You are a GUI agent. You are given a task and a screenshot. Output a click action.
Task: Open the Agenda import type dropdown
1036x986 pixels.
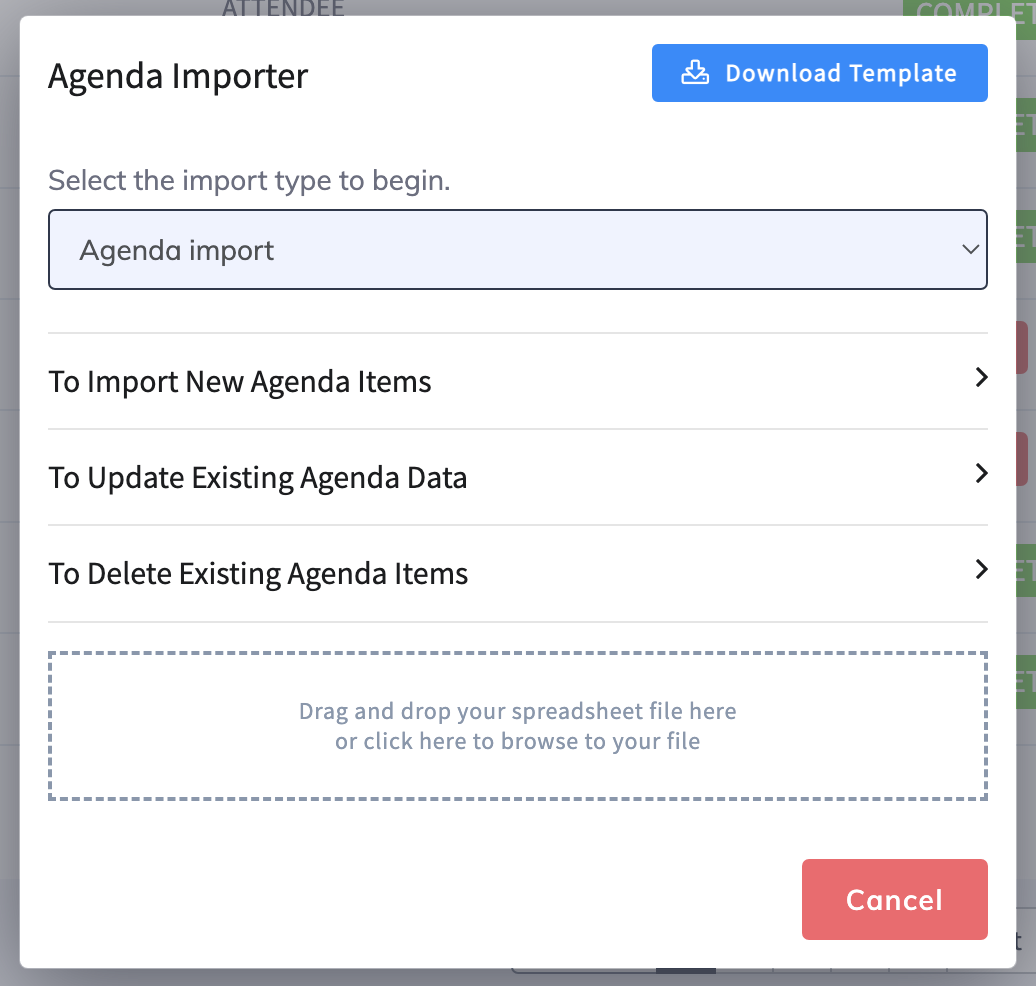[517, 249]
